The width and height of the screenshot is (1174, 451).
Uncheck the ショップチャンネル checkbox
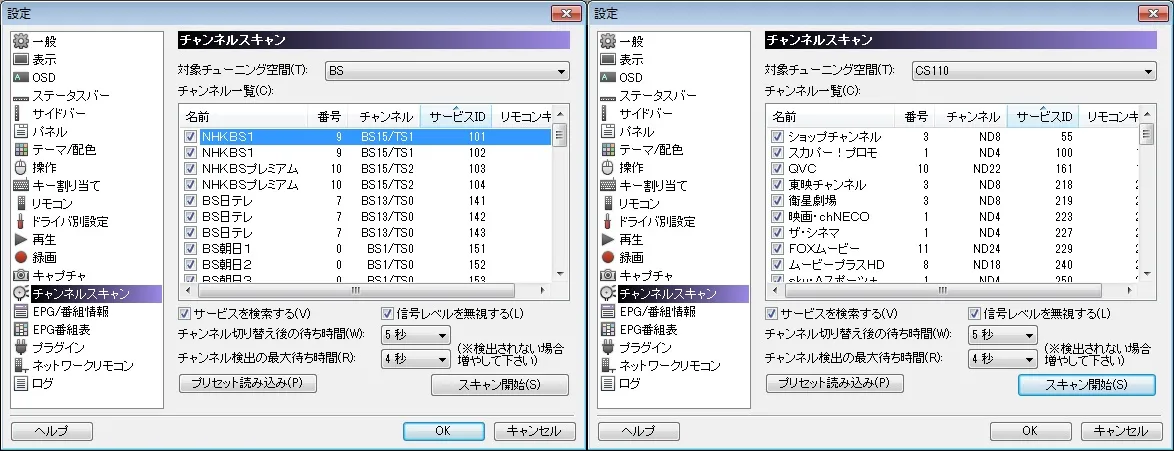(777, 137)
